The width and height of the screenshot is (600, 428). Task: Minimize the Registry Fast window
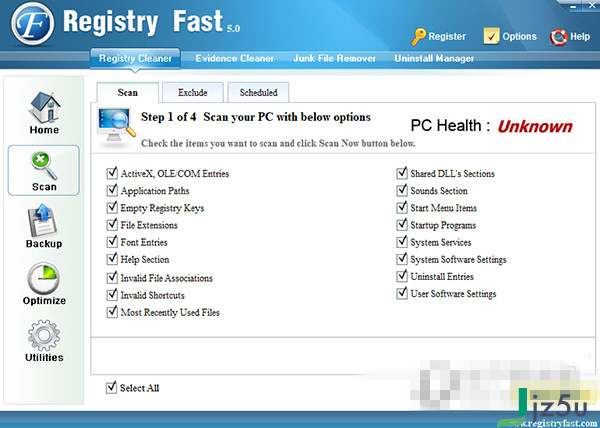tap(573, 5)
